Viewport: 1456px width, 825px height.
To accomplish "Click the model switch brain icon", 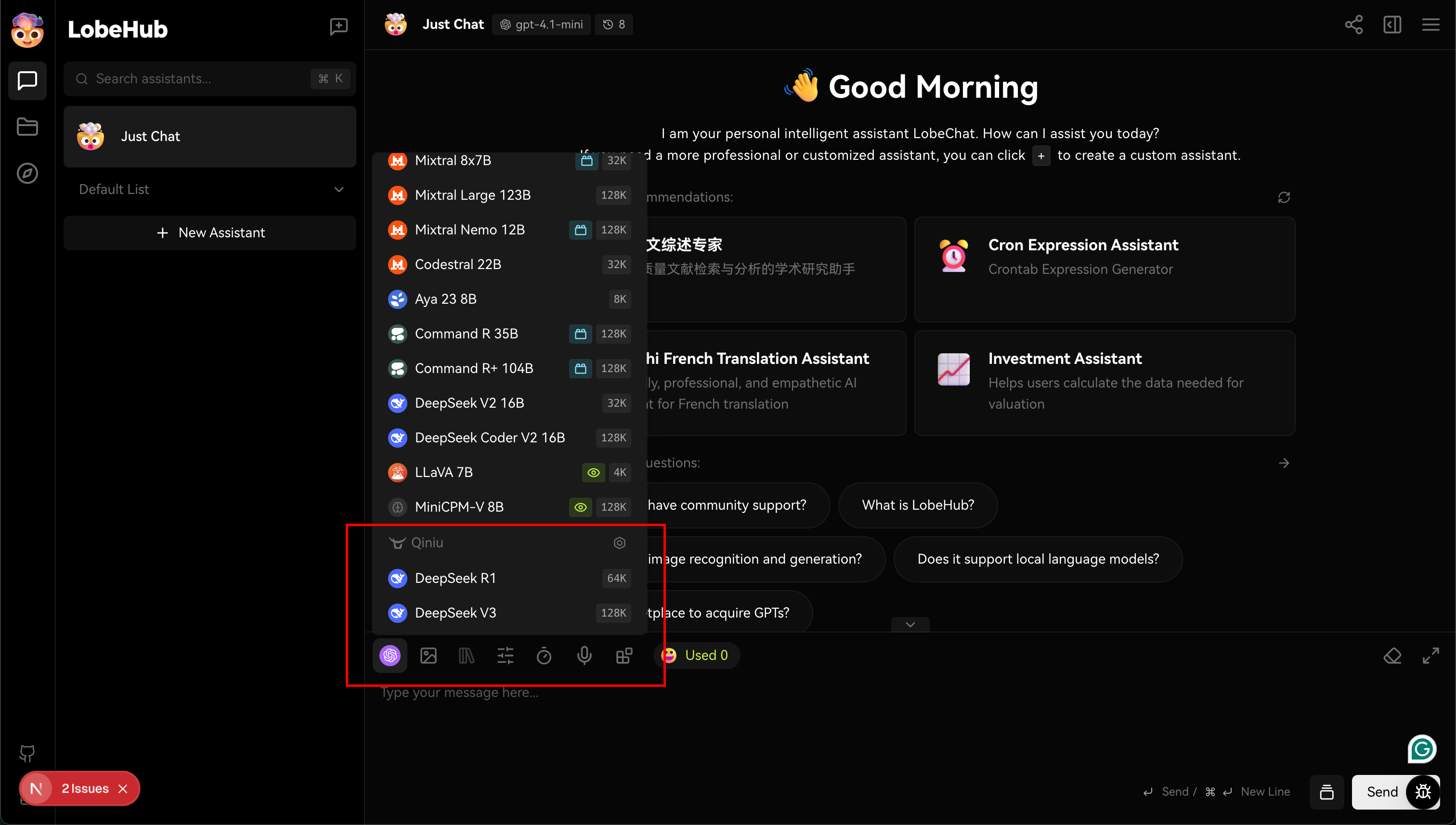I will [390, 656].
